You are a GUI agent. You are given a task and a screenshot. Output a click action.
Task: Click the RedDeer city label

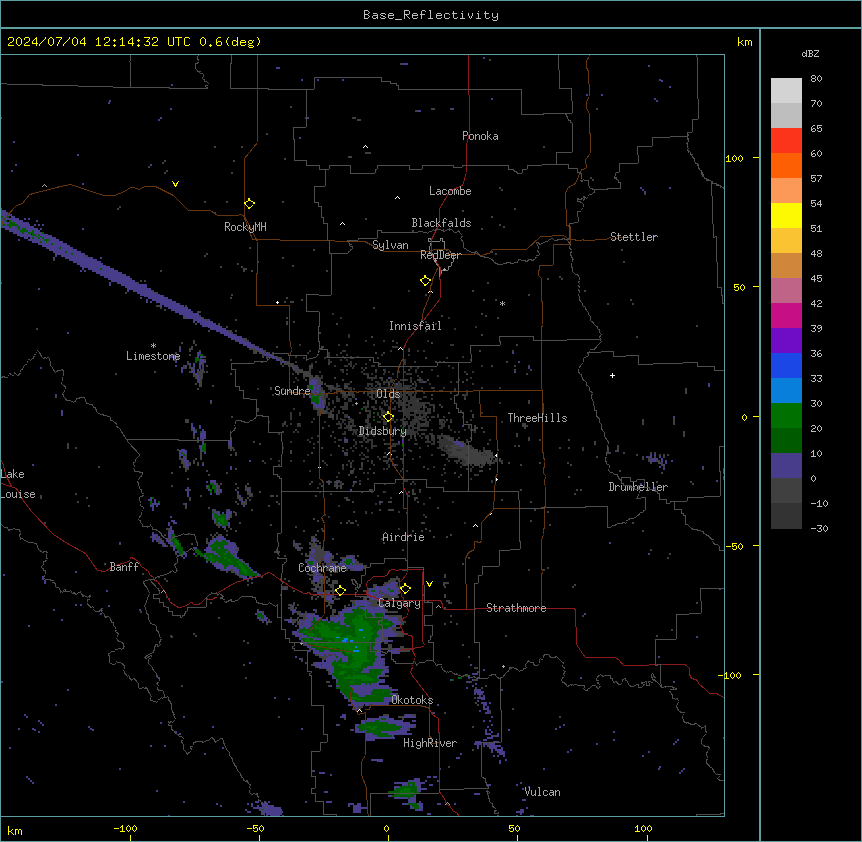point(440,255)
